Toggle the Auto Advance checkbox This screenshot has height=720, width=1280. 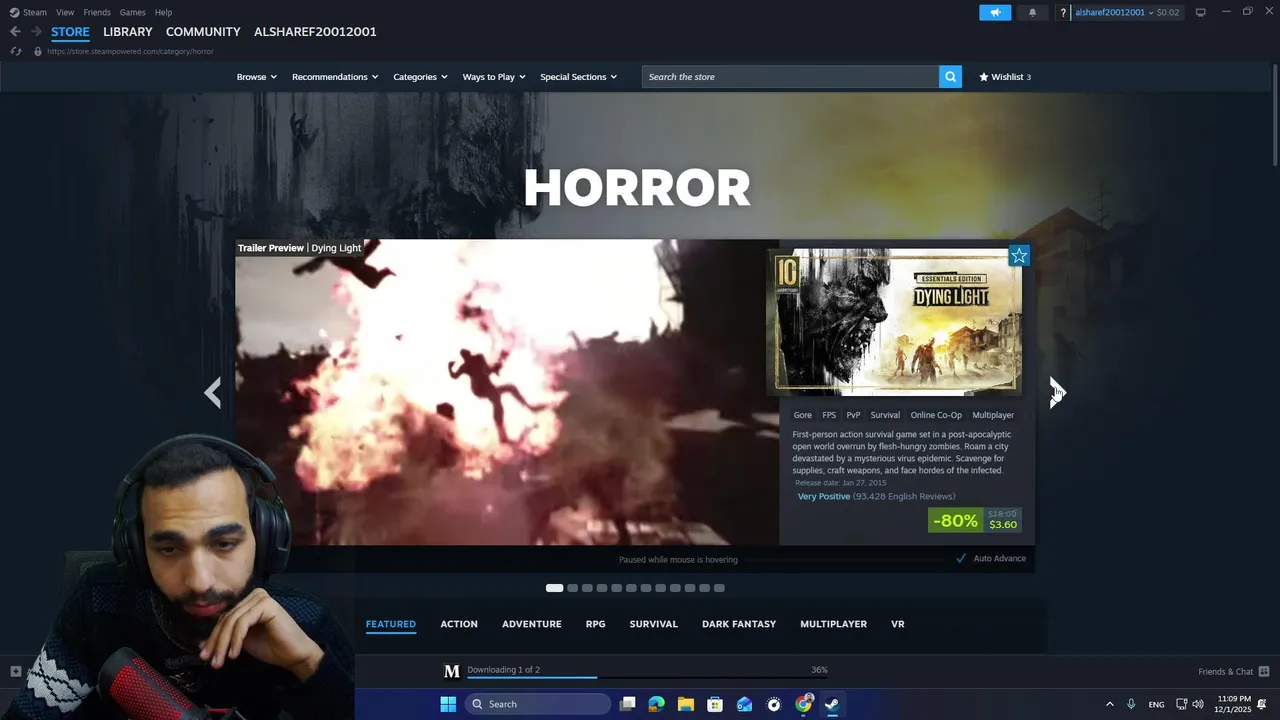click(961, 558)
